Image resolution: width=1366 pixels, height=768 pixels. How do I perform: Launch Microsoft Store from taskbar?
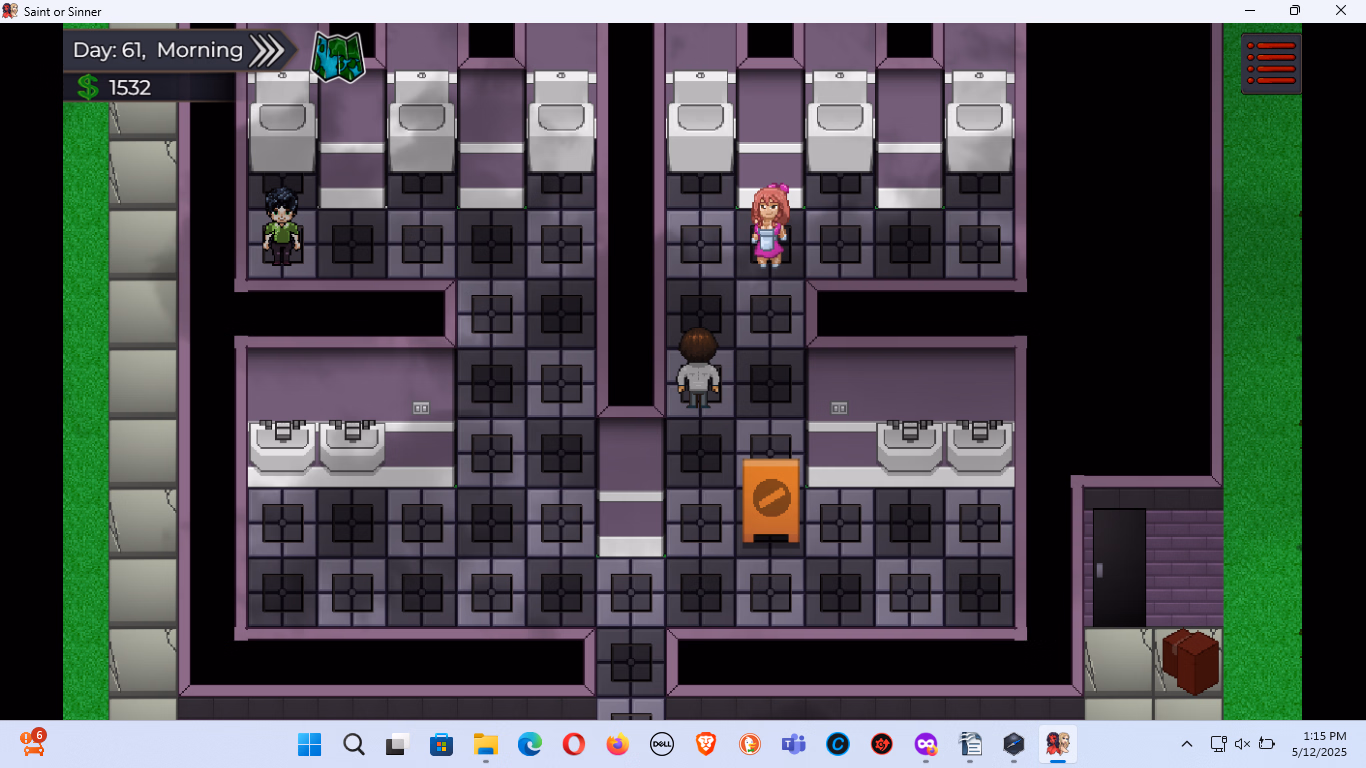coord(441,744)
